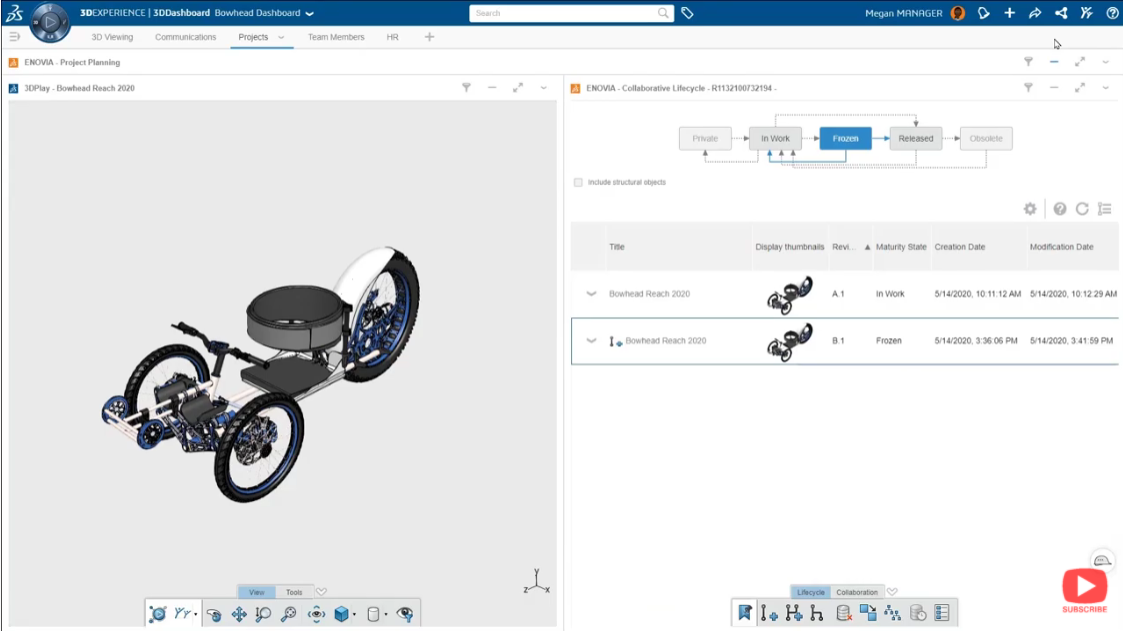Select the Zoom magnifier tool
1123x631 pixels.
click(263, 614)
